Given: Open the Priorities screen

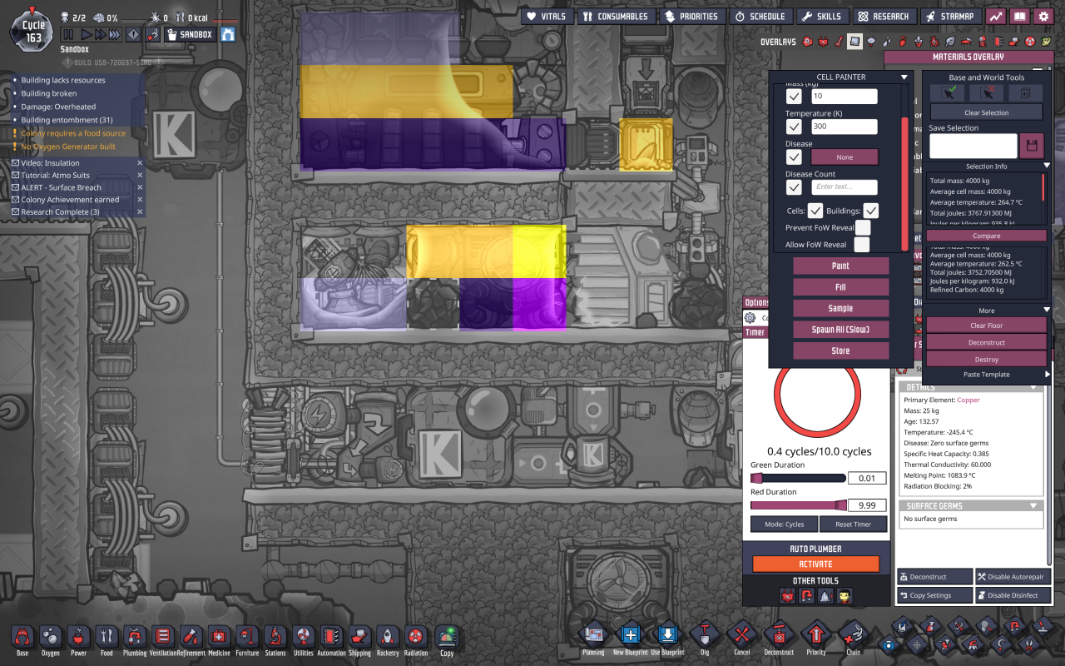Looking at the screenshot, I should pos(691,16).
